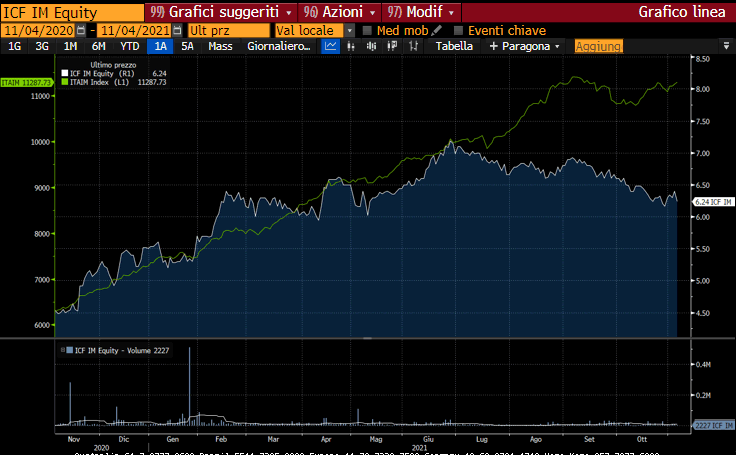Click the pencil icon next to Med mob
Viewport: 737px width, 455px height.
tap(437, 31)
